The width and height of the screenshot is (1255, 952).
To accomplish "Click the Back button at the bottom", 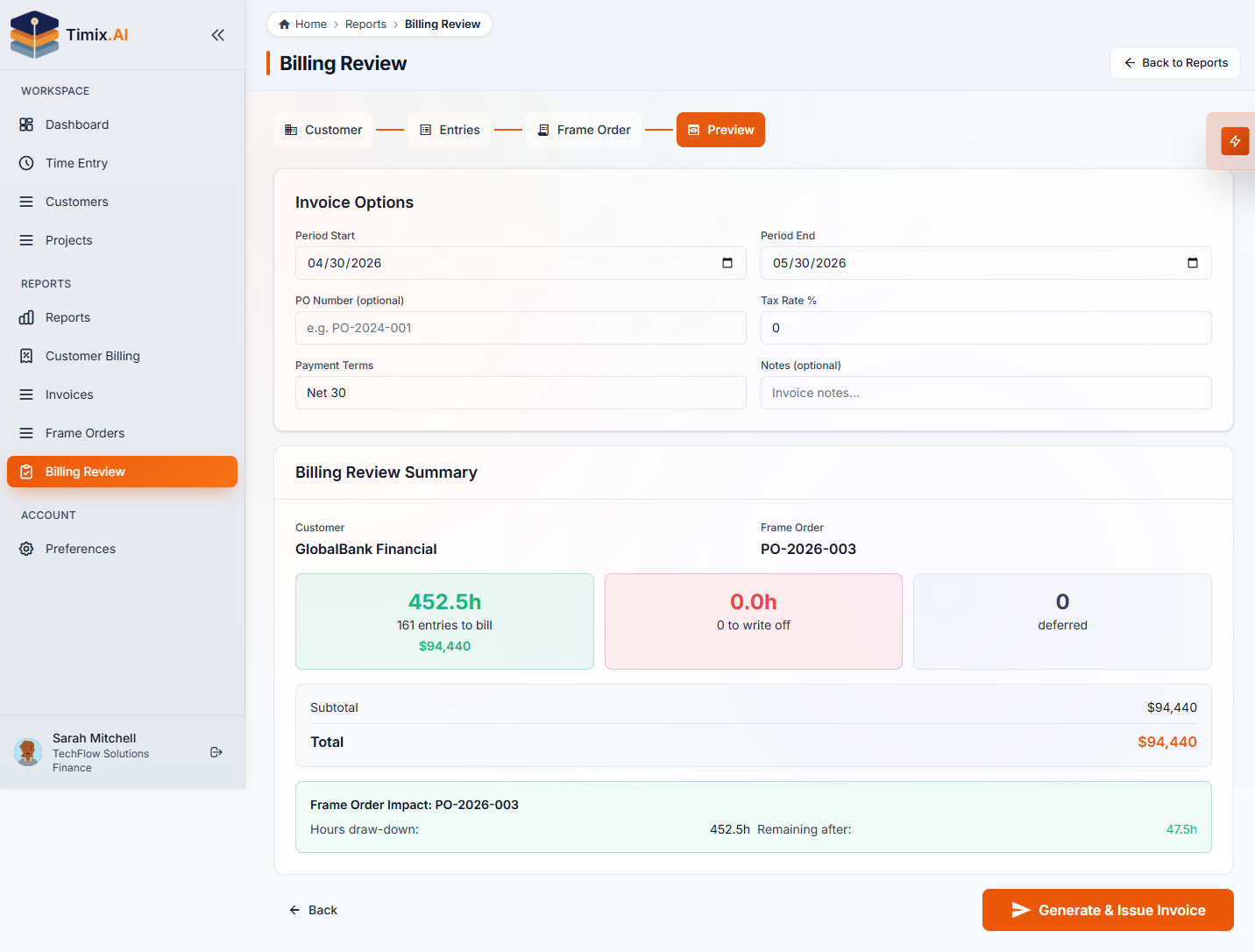I will pyautogui.click(x=313, y=910).
